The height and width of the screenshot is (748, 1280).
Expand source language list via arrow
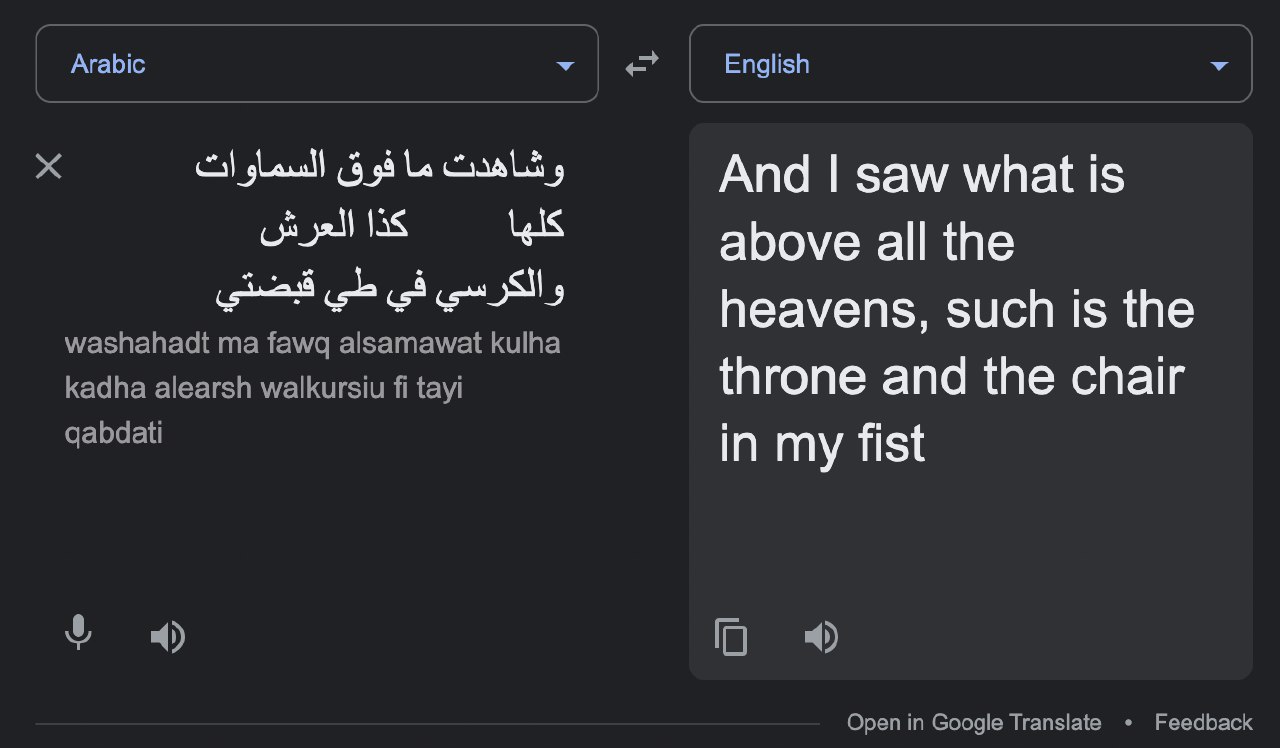[565, 66]
